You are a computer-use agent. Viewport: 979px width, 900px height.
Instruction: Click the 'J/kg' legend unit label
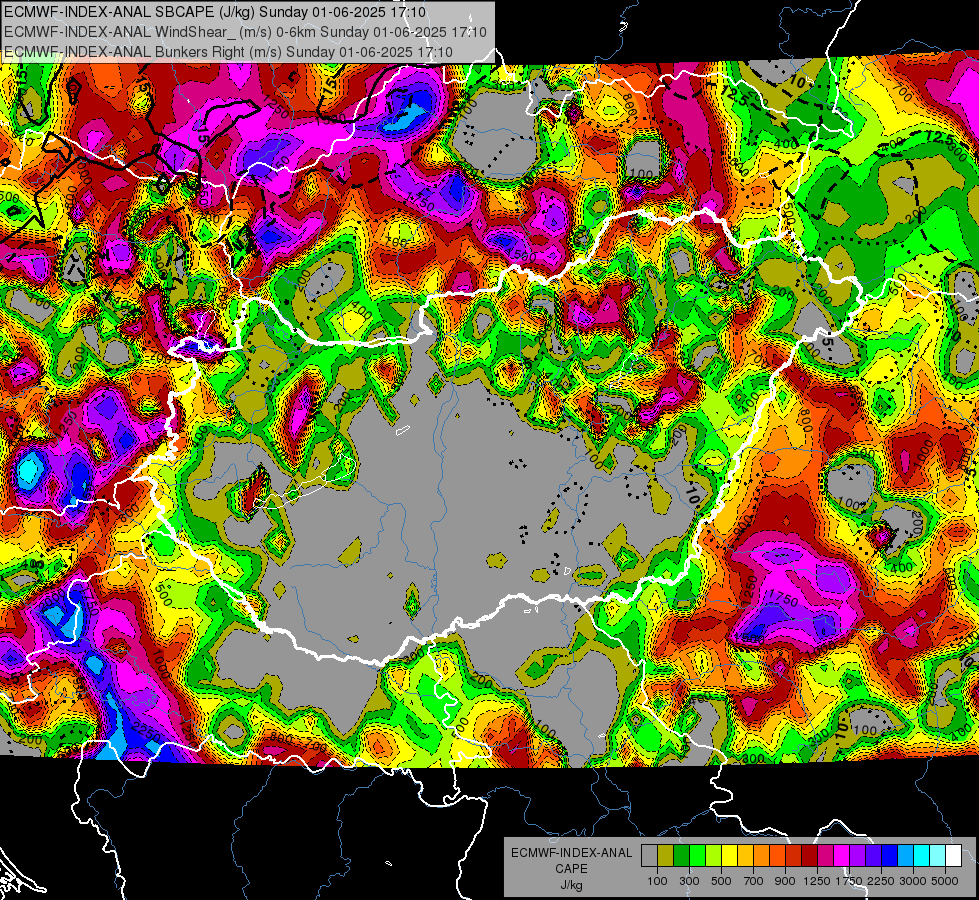571,885
